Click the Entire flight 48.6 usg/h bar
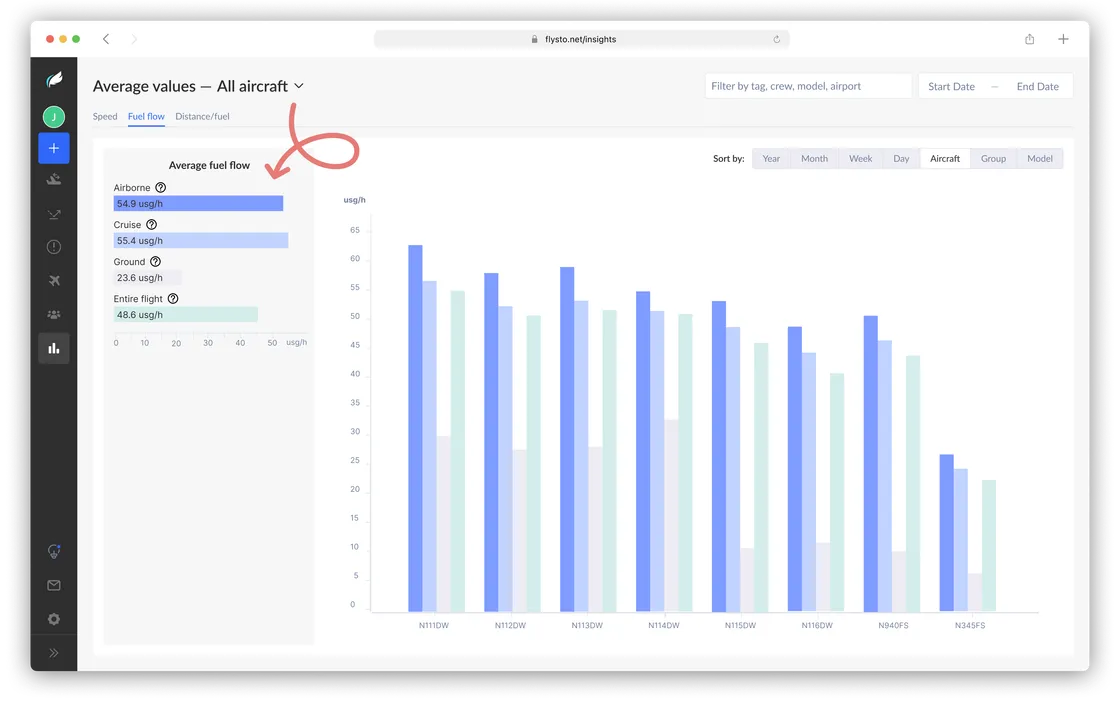Screen dimensions: 1120x712 point(186,314)
